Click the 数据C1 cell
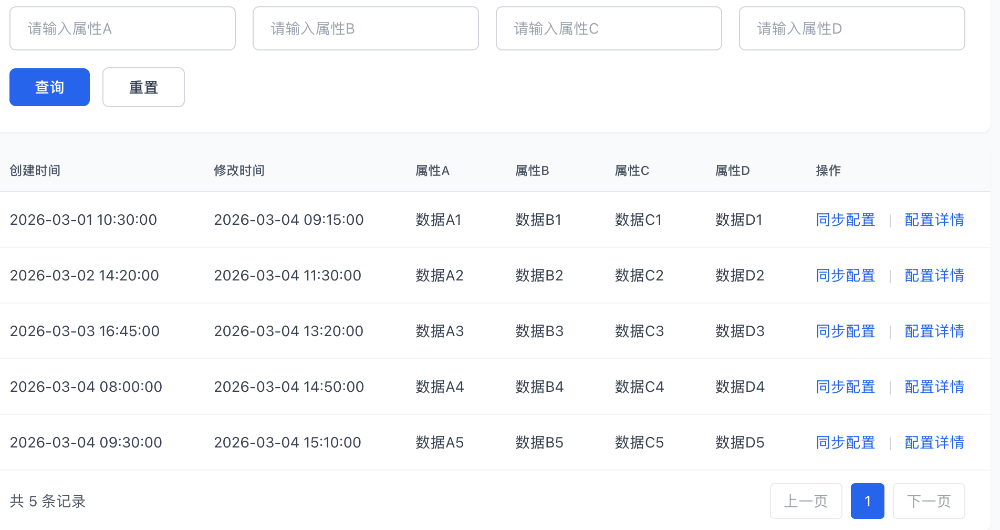This screenshot has width=1000, height=530. click(638, 219)
